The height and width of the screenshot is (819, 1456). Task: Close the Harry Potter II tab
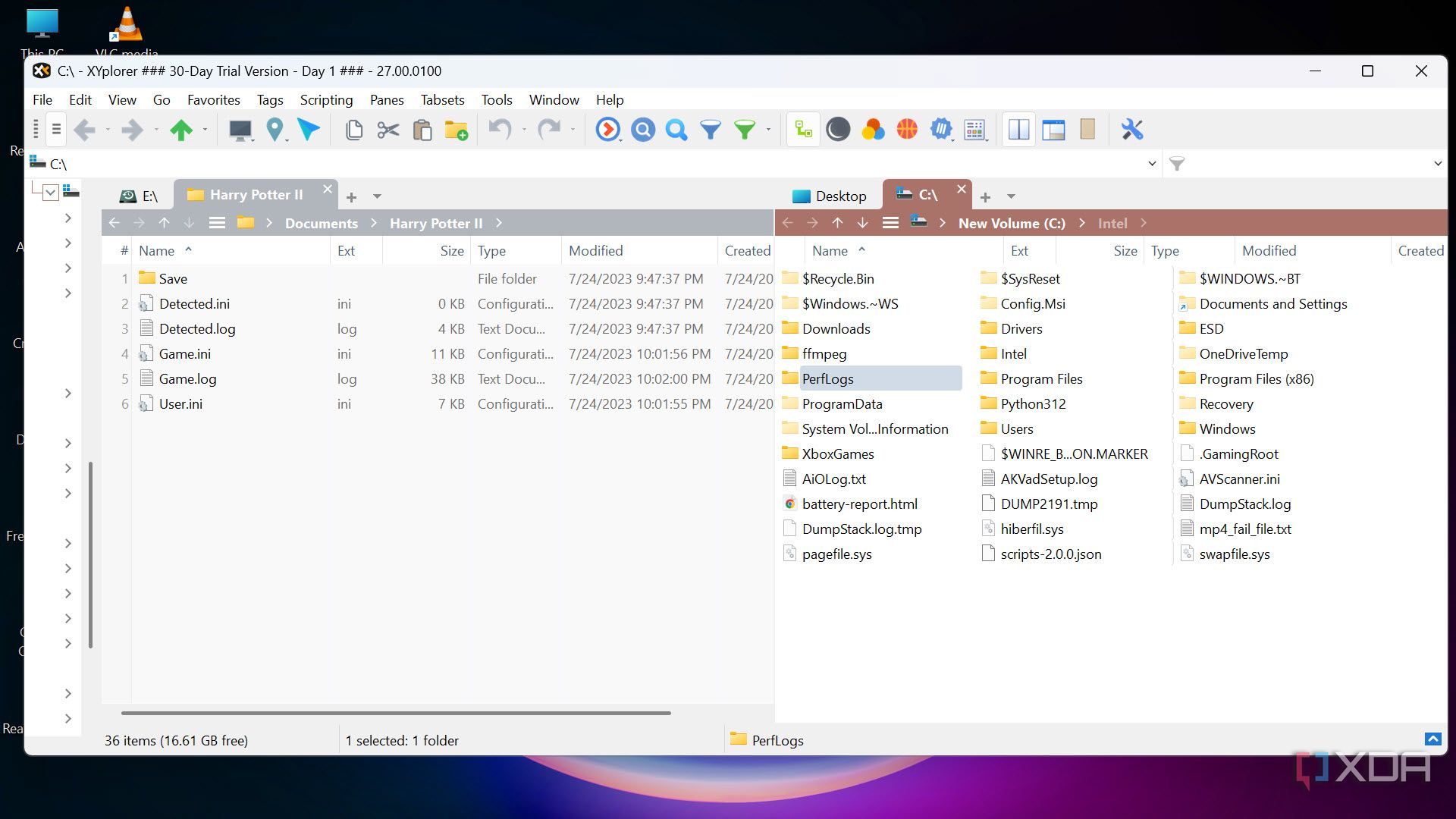327,189
